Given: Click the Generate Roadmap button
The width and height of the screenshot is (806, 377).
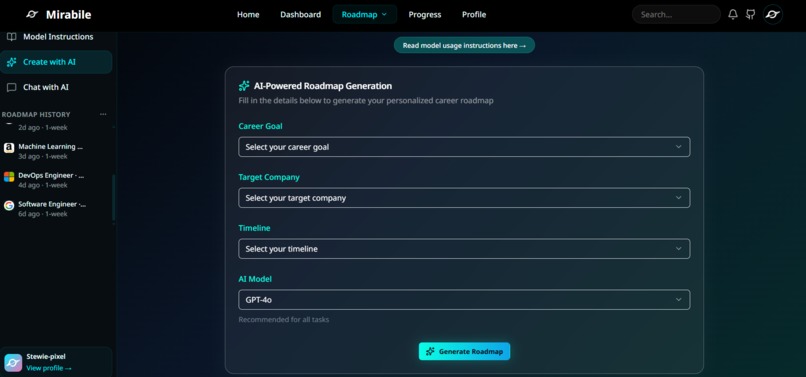Looking at the screenshot, I should click(464, 351).
